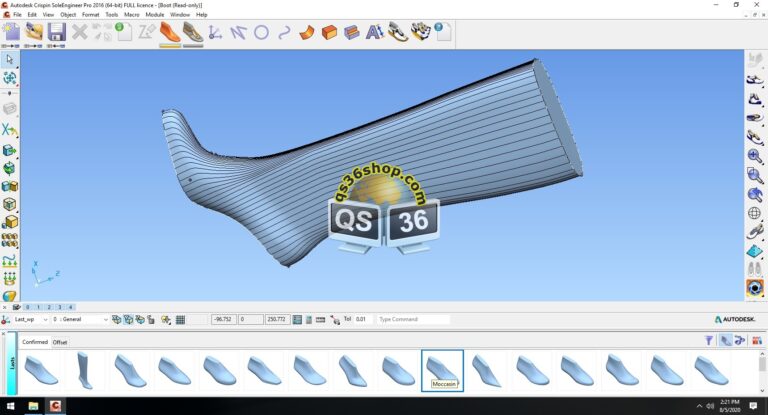Click the wireframe globe view icon

755,213
